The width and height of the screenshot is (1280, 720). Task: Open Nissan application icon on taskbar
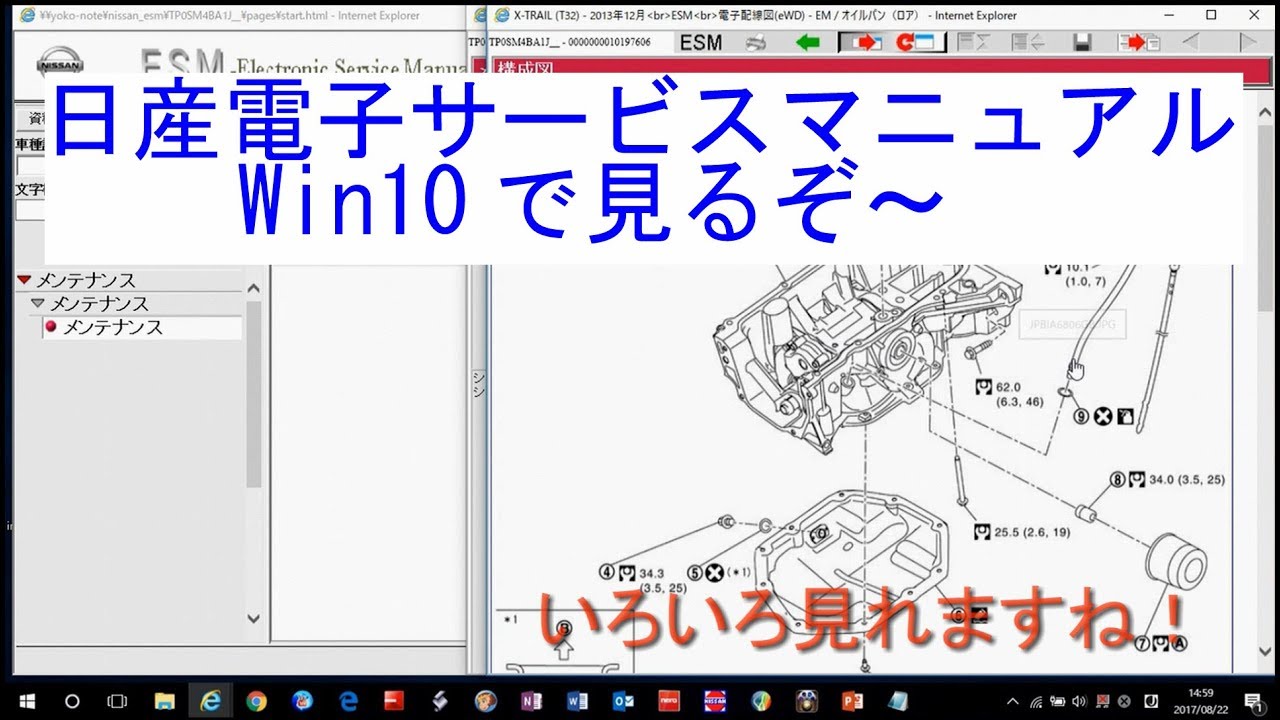715,700
